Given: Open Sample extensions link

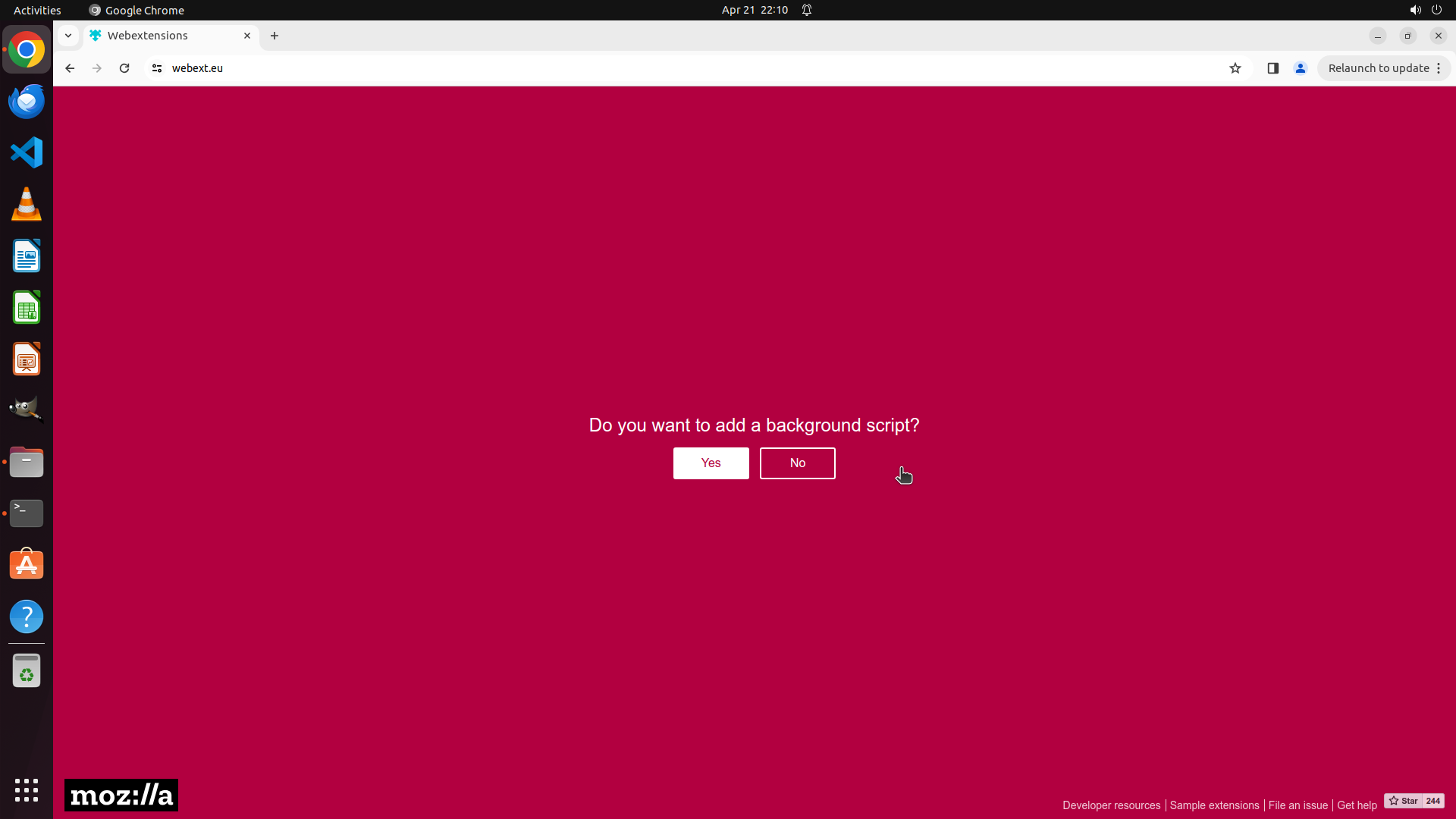Looking at the screenshot, I should pos(1214,805).
